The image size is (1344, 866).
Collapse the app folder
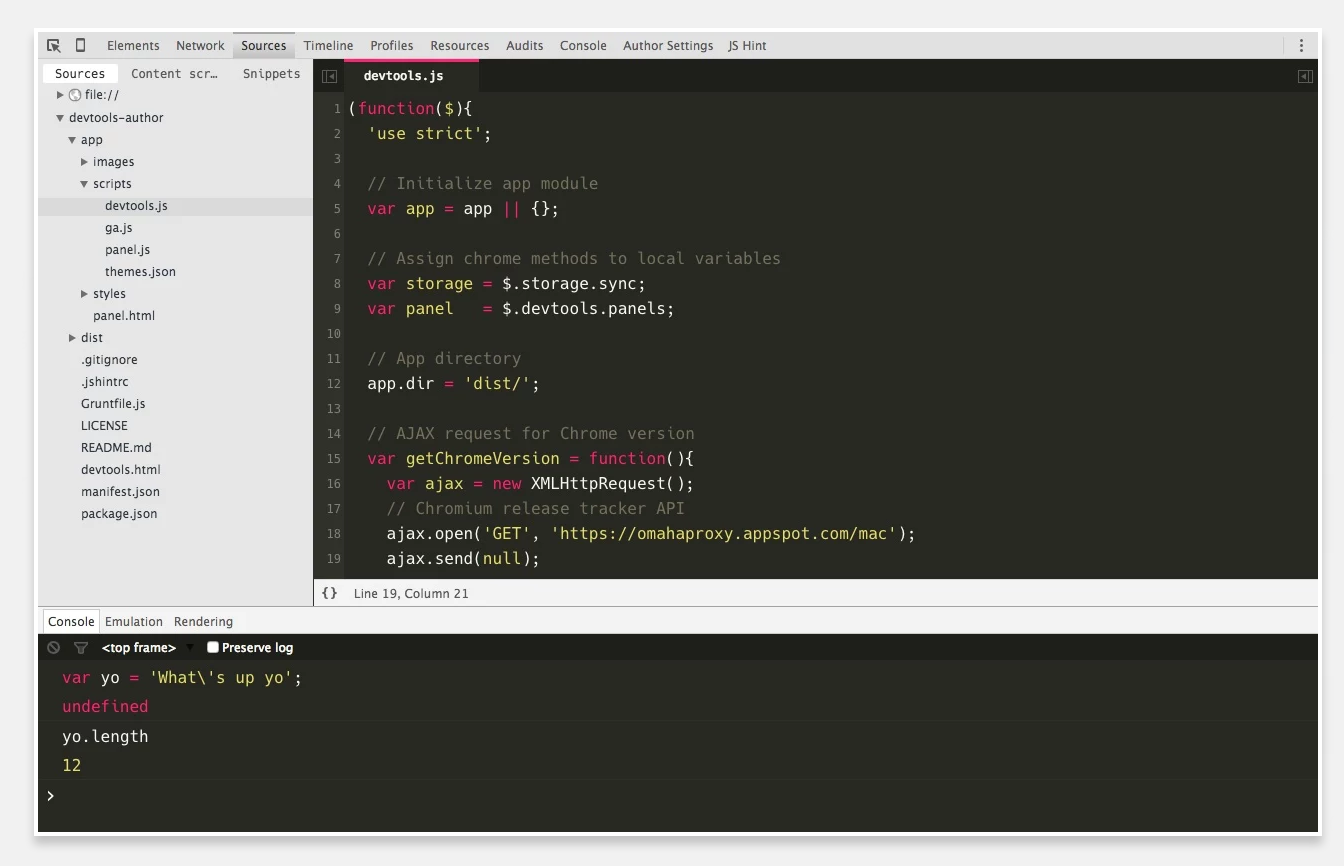click(x=72, y=140)
